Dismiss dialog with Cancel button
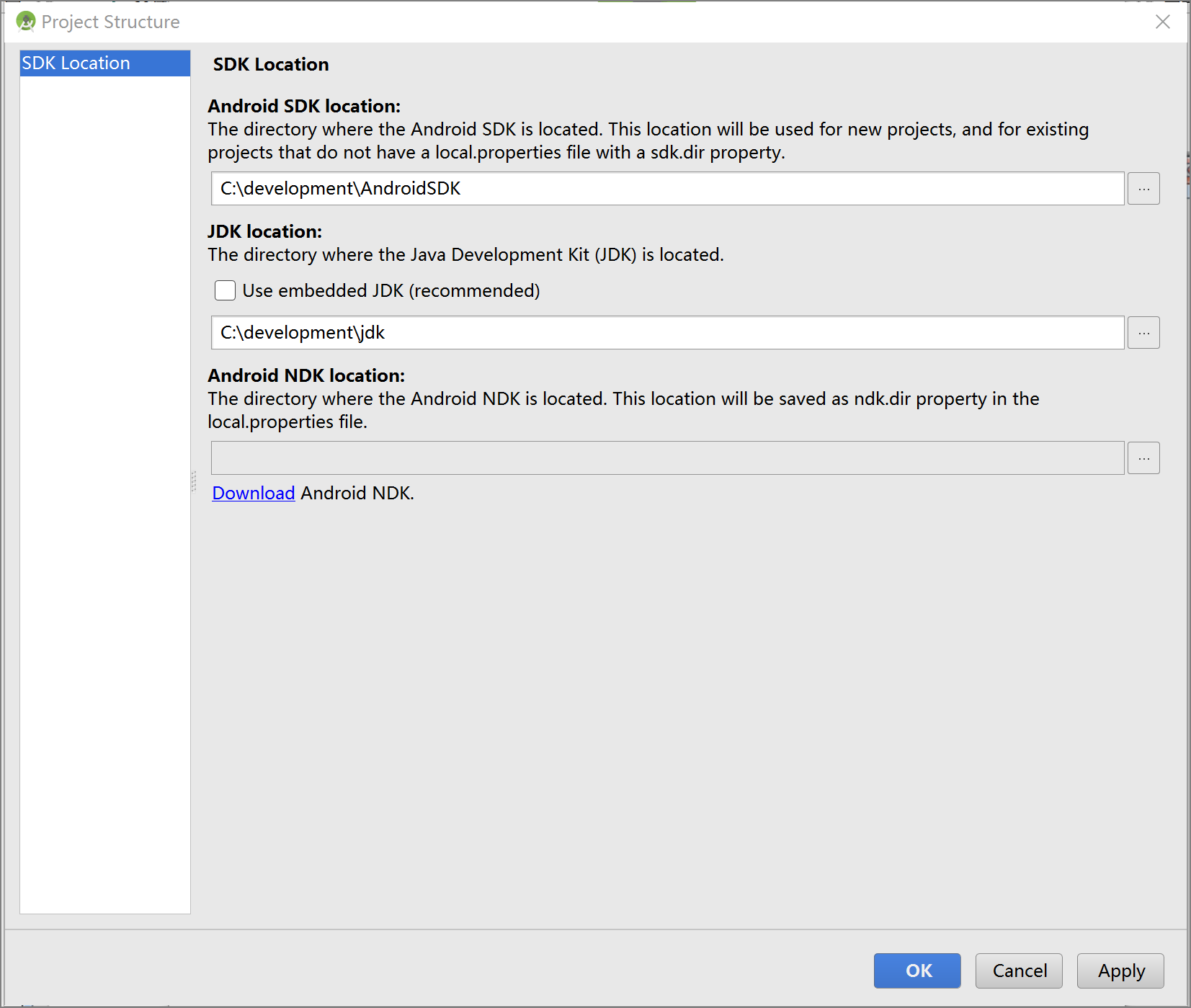The height and width of the screenshot is (1008, 1191). 1019,971
